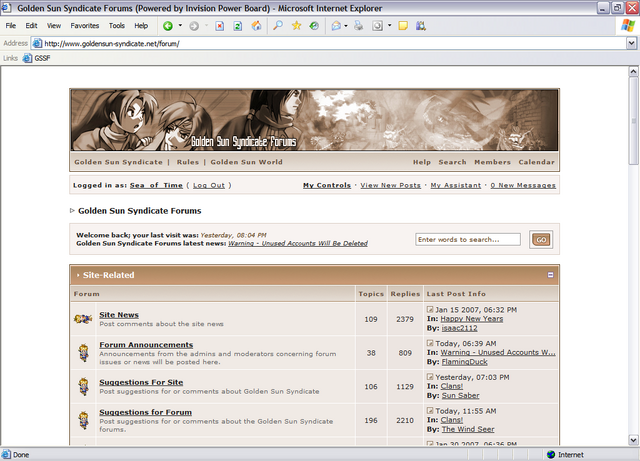Screen dimensions: 640x461
Task: Open the Tools menu
Action: coord(117,26)
